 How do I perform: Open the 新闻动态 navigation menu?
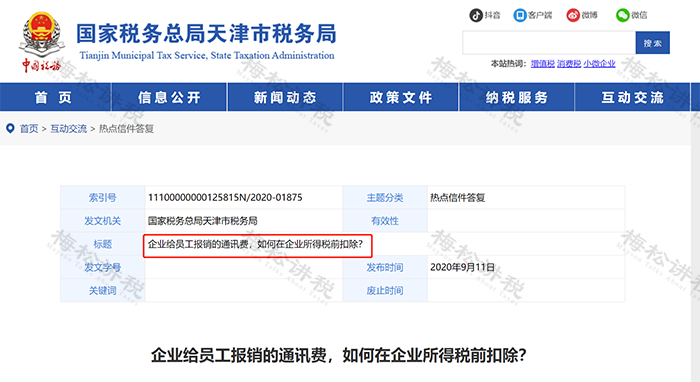click(x=285, y=97)
